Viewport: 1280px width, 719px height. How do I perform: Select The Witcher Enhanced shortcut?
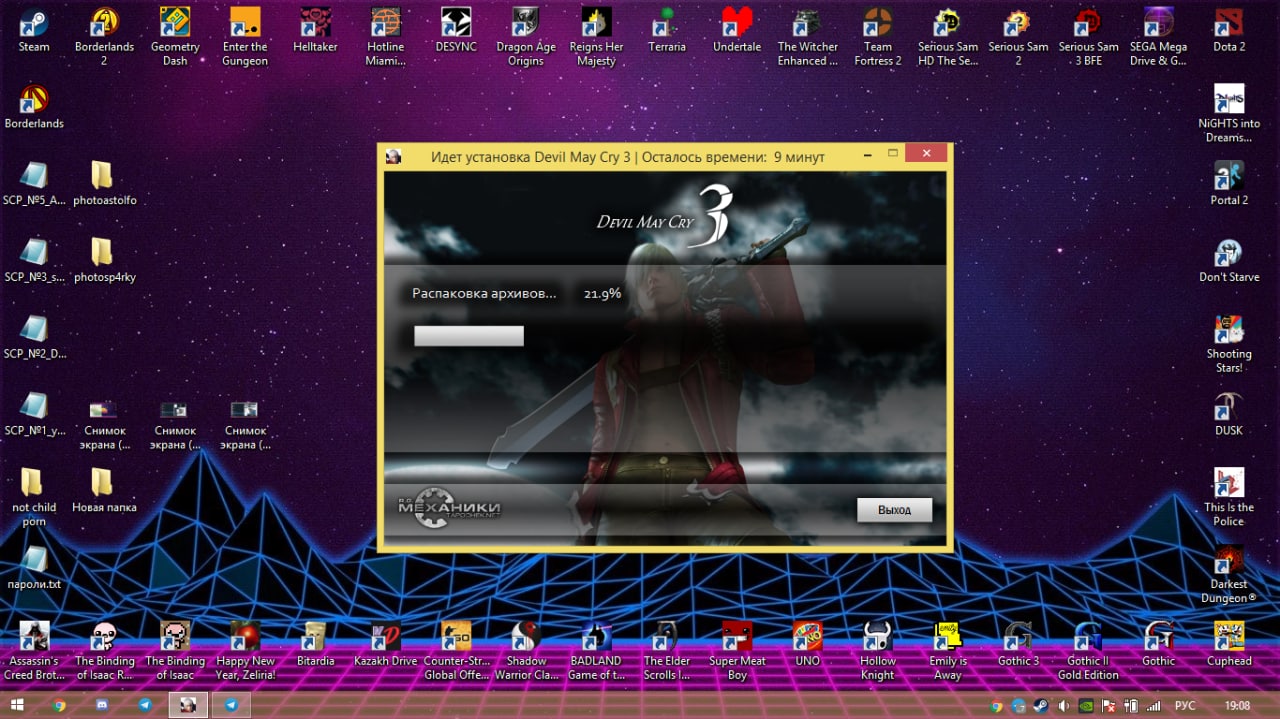coord(808,37)
